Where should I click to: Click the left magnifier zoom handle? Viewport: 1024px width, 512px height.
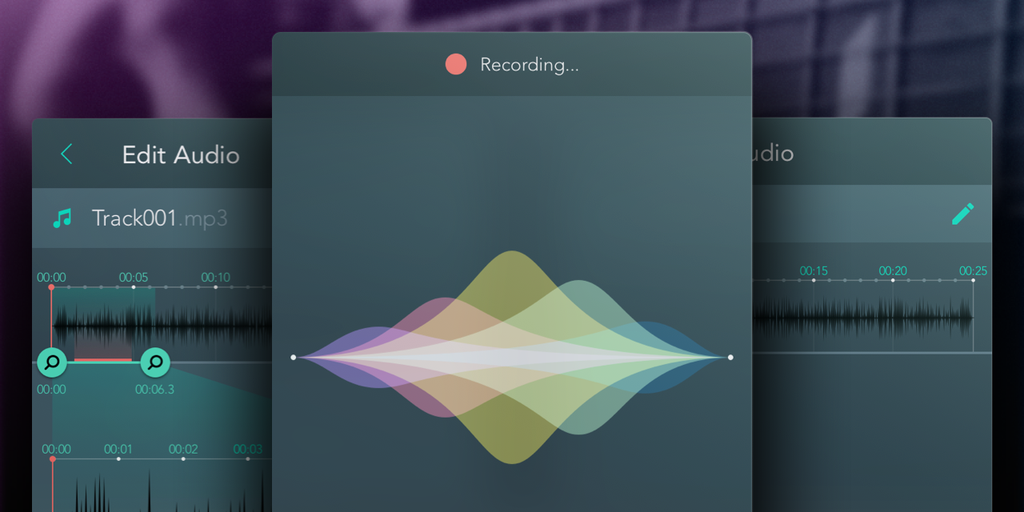click(x=52, y=362)
